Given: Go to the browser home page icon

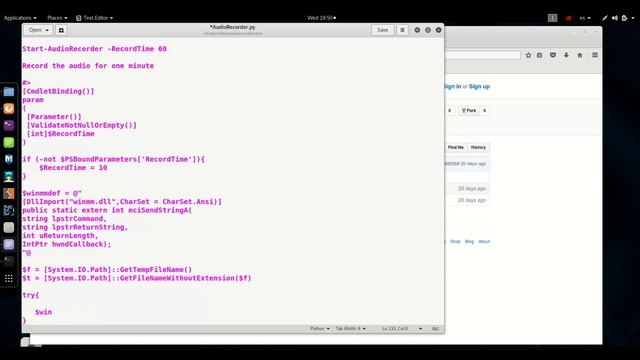Looking at the screenshot, I should click(580, 55).
